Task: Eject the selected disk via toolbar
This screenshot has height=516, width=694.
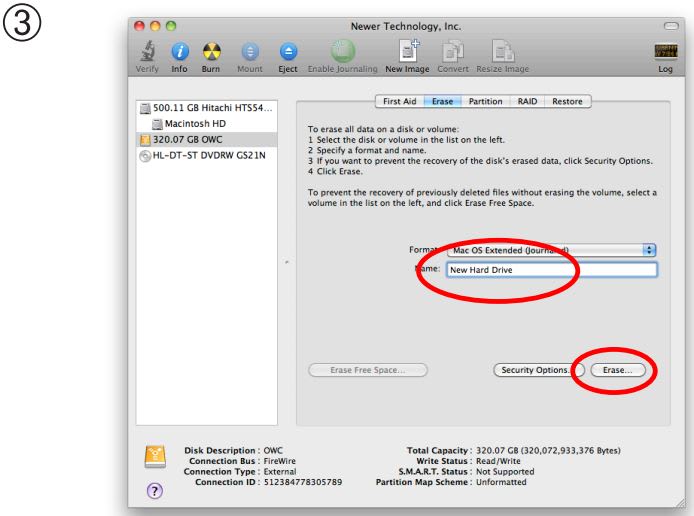Action: [x=288, y=52]
